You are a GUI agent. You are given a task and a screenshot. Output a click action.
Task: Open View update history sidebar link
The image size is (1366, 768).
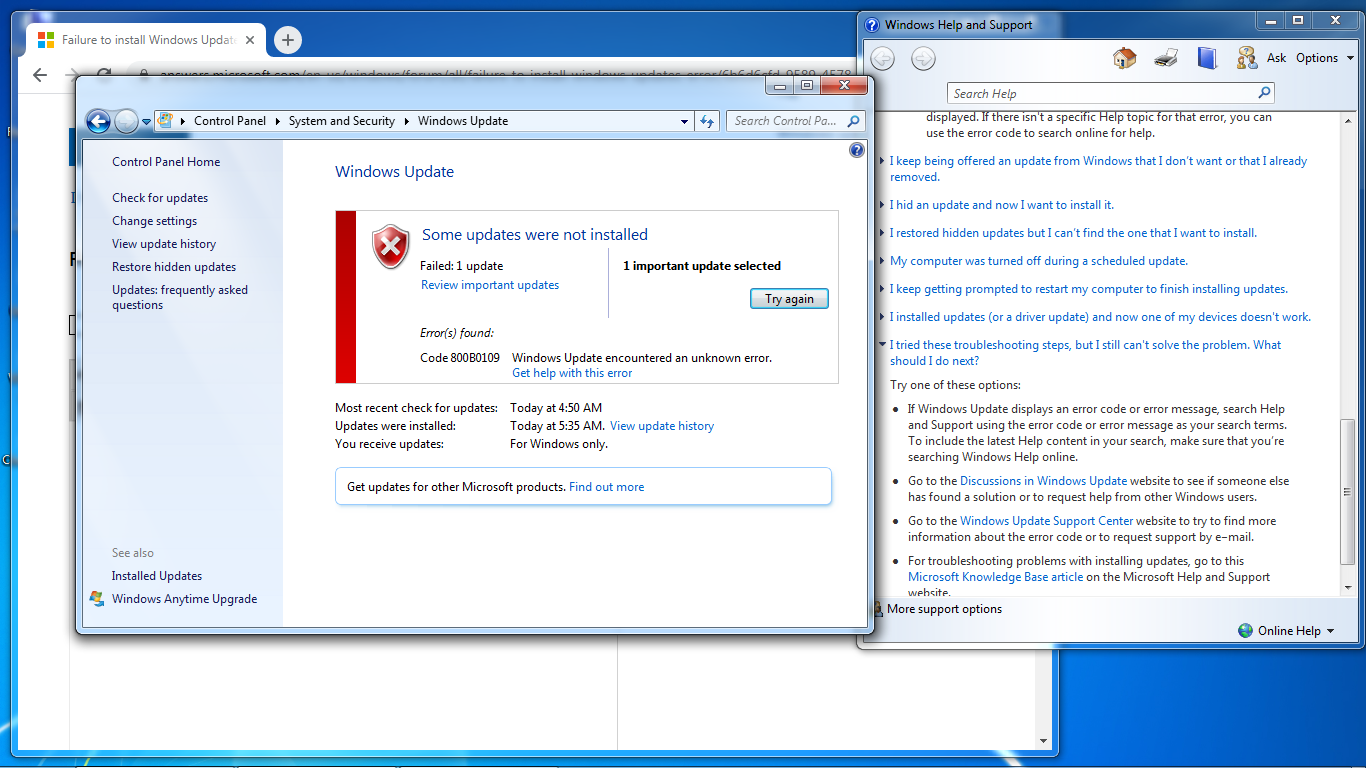[164, 244]
